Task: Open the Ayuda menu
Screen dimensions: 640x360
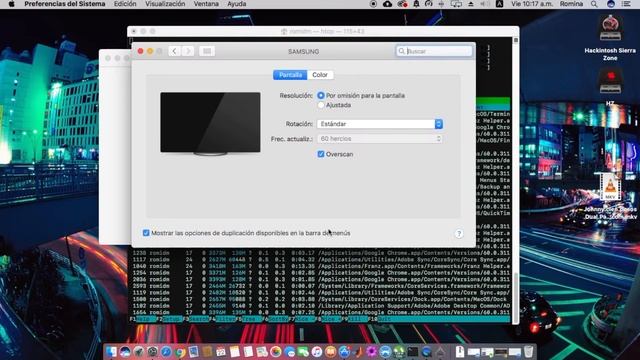Action: click(237, 4)
